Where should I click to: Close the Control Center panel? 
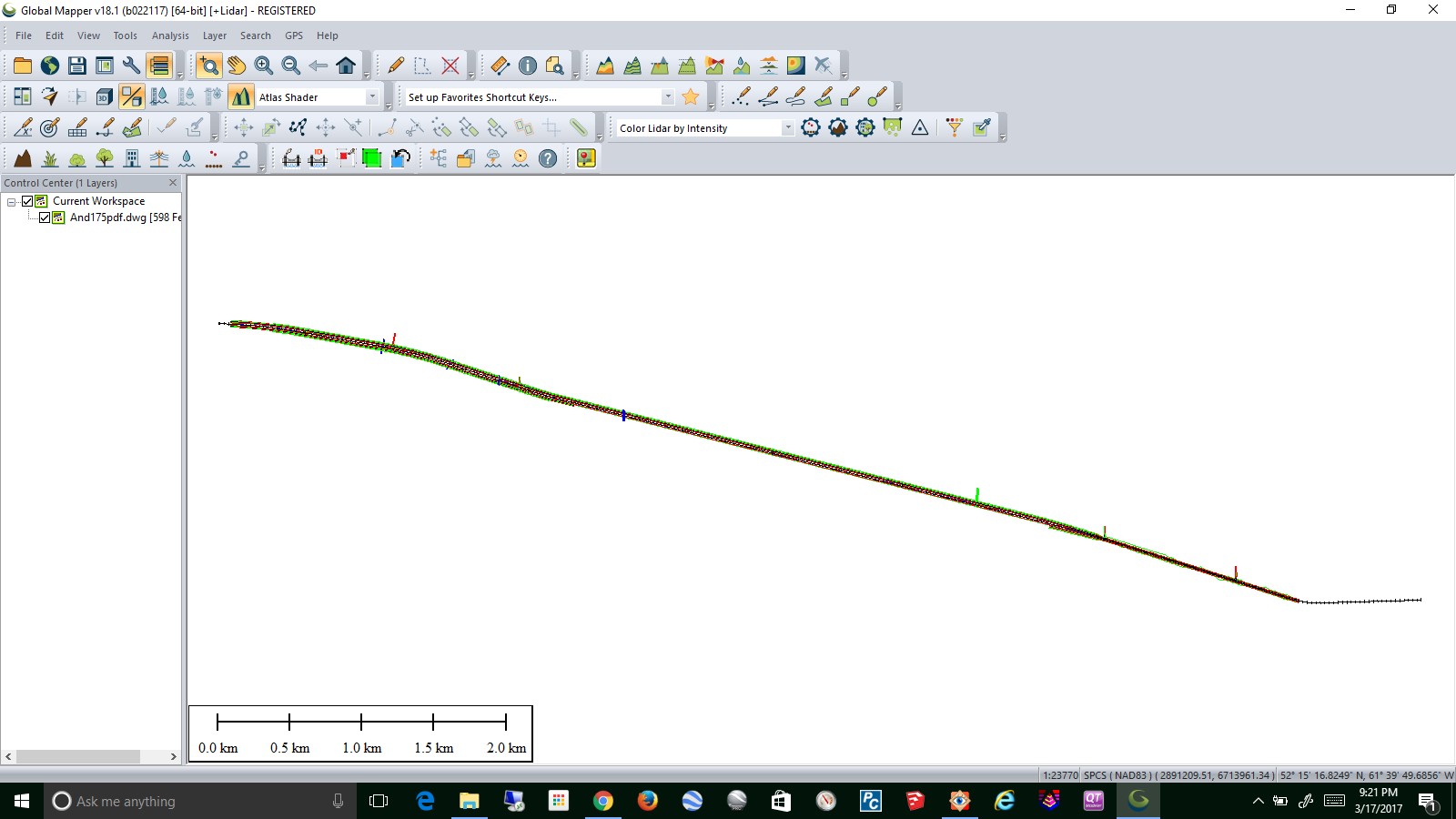(173, 183)
